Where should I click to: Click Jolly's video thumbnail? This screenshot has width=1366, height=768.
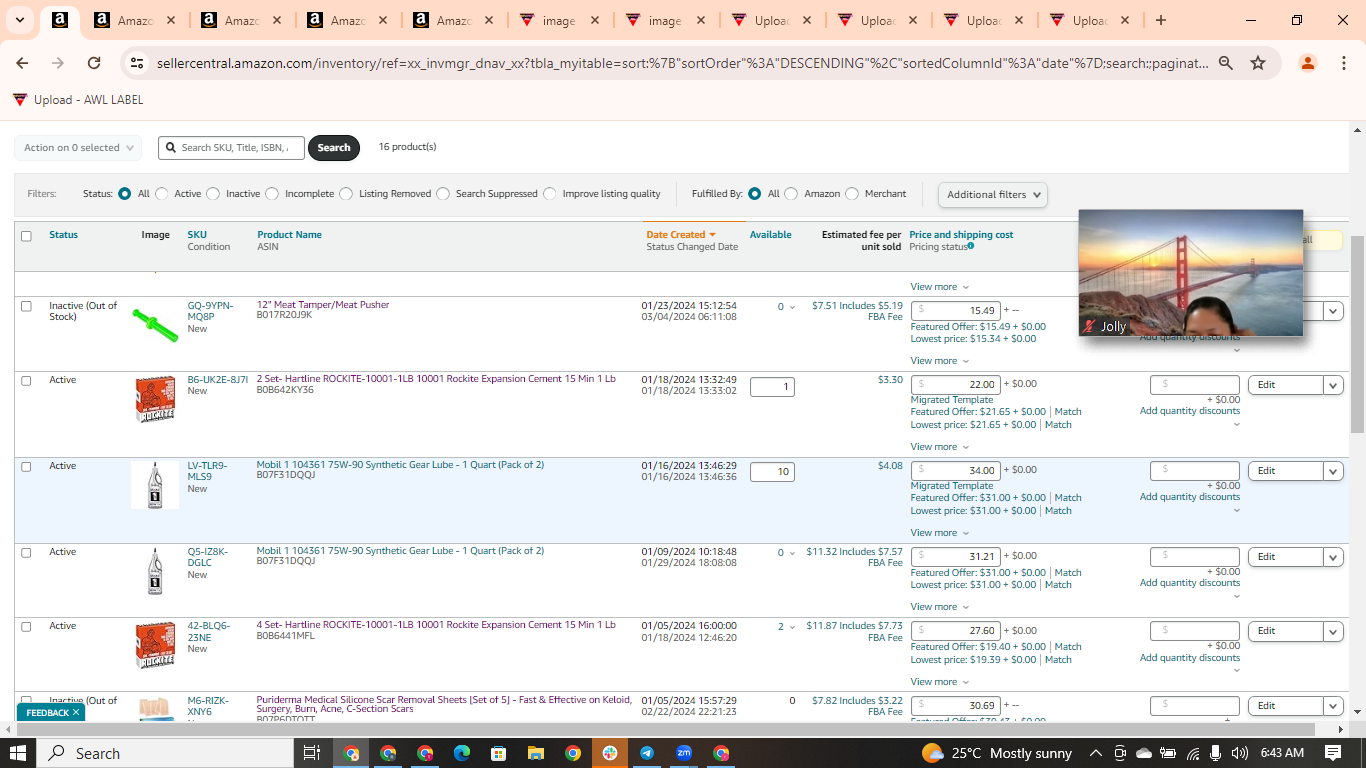coord(1191,273)
